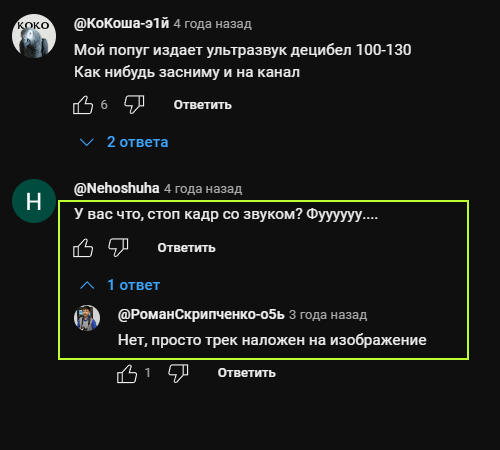Click the green 'H' avatar
This screenshot has height=450, width=500.
[x=34, y=201]
